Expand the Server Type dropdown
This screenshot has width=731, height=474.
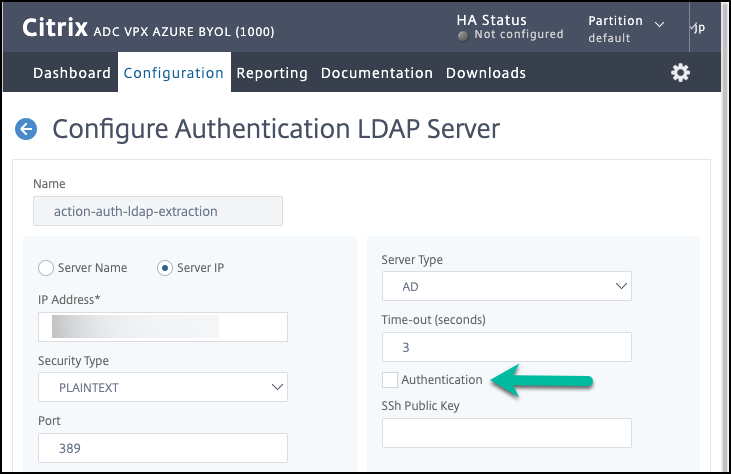coord(506,287)
